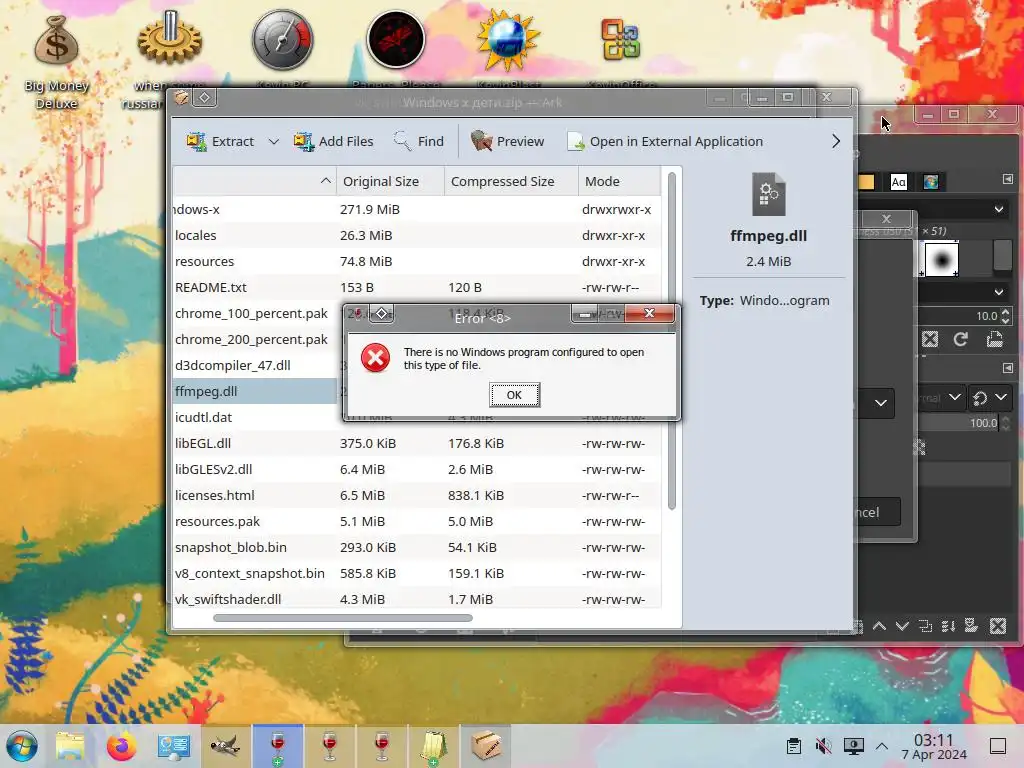Launch Firefox from the taskbar
Screen dimensions: 1024x768
click(121, 746)
